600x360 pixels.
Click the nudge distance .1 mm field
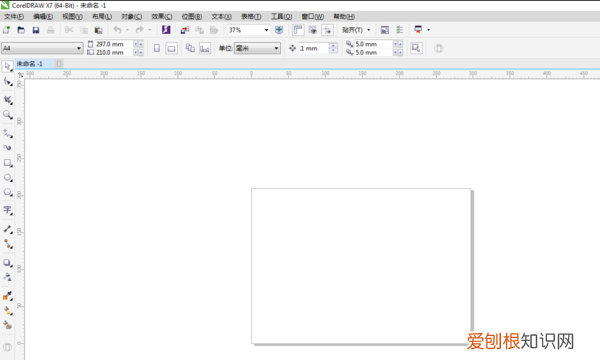(314, 48)
